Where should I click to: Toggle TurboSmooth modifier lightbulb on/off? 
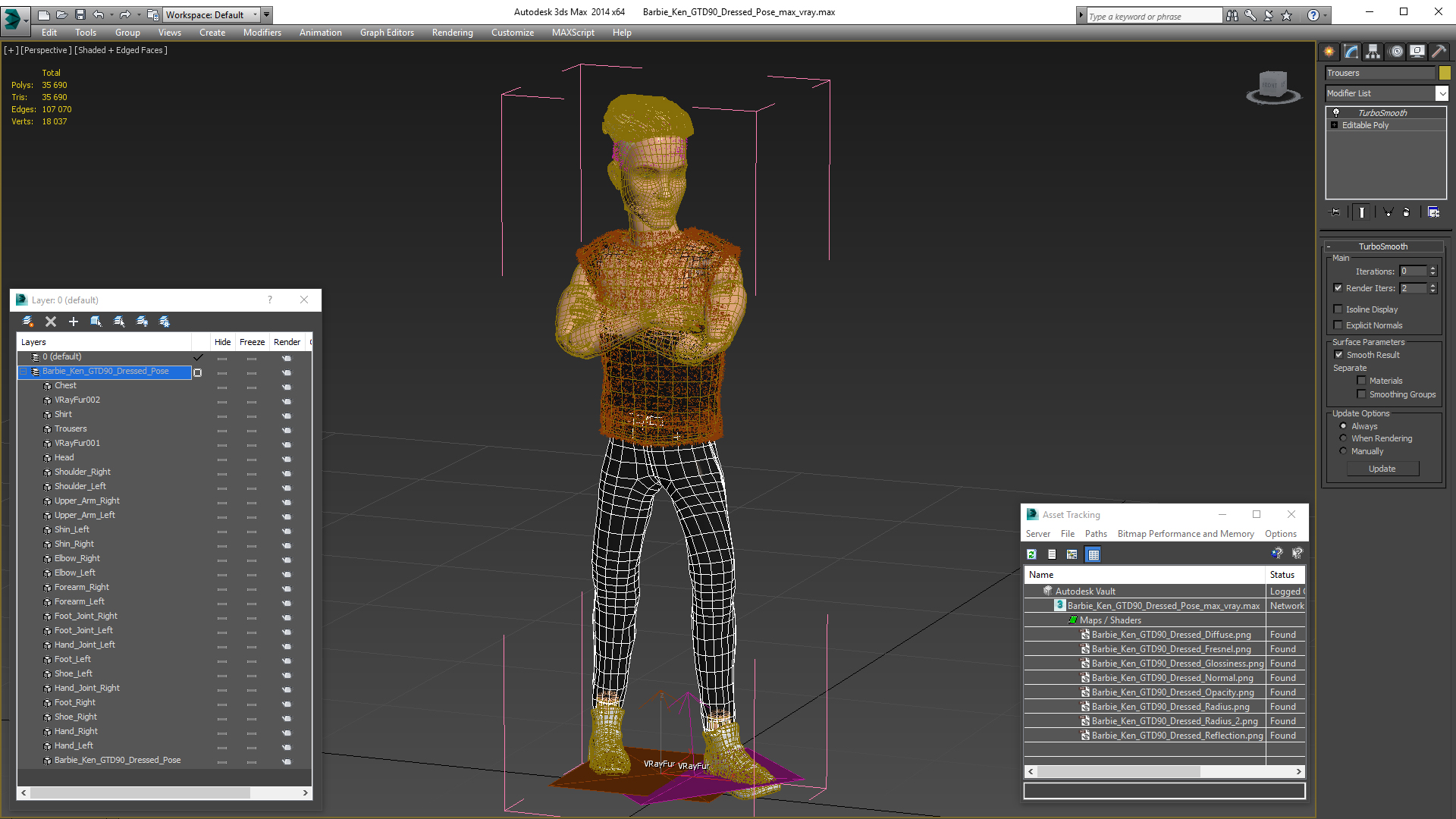[x=1336, y=112]
